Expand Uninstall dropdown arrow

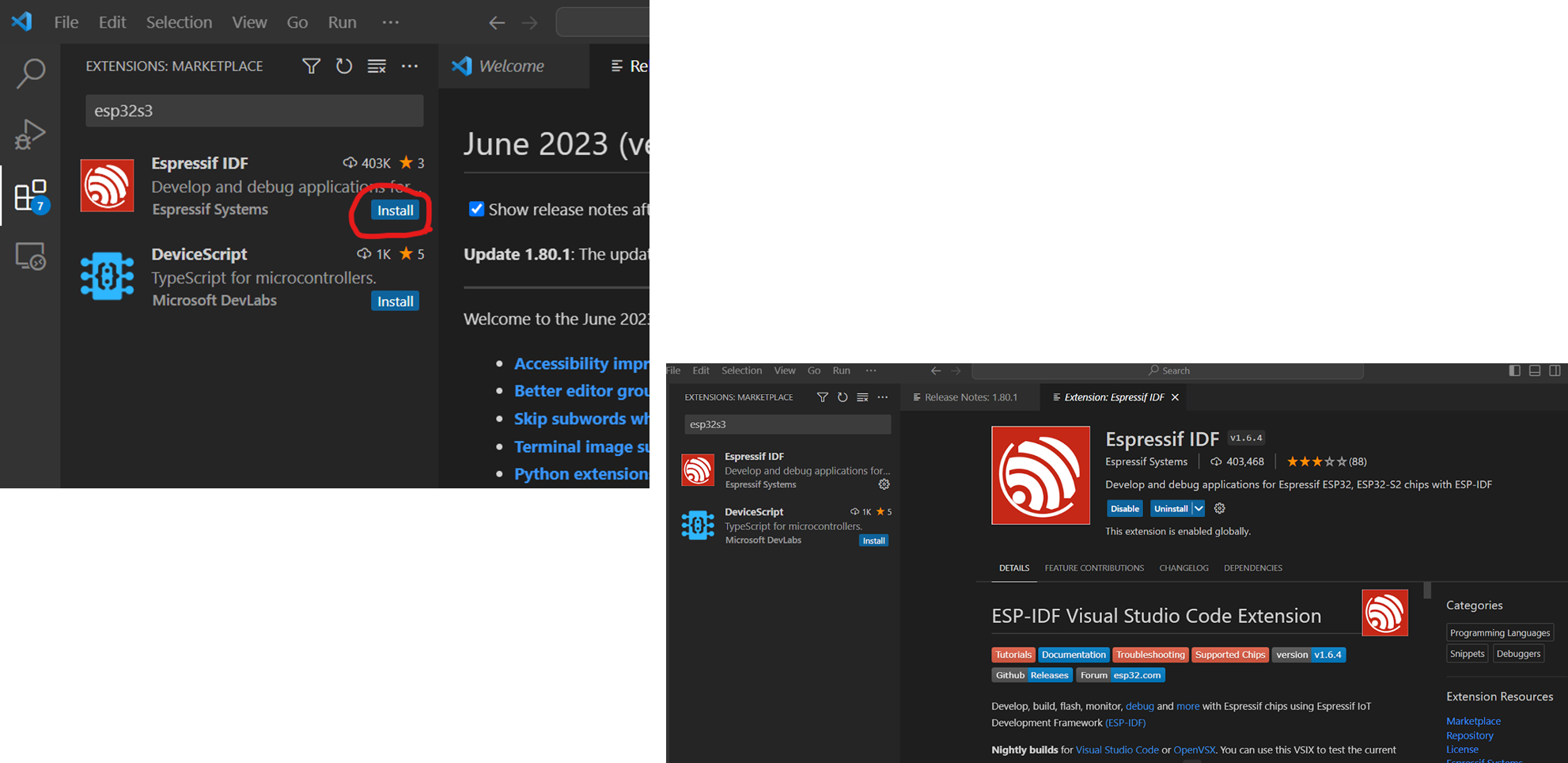click(1199, 508)
